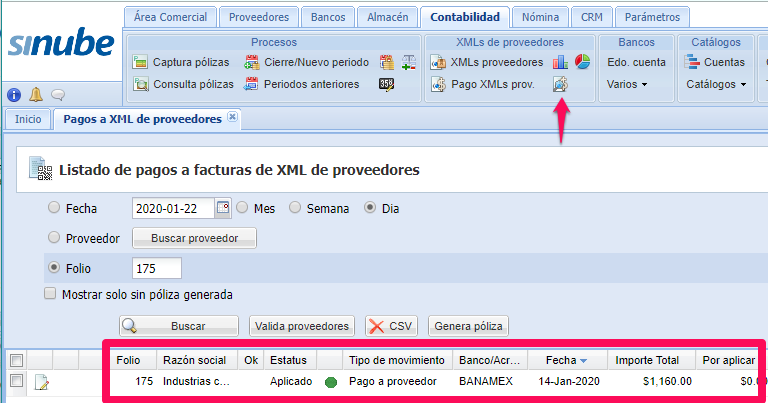Switch to Proveedores tab
This screenshot has height=403, width=768.
[259, 17]
